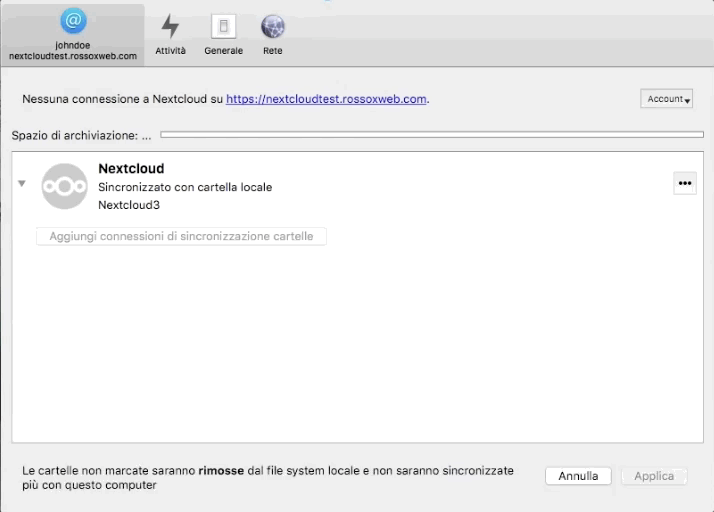Viewport: 714px width, 512px height.
Task: Open the three-dots folder options menu
Action: [x=685, y=183]
